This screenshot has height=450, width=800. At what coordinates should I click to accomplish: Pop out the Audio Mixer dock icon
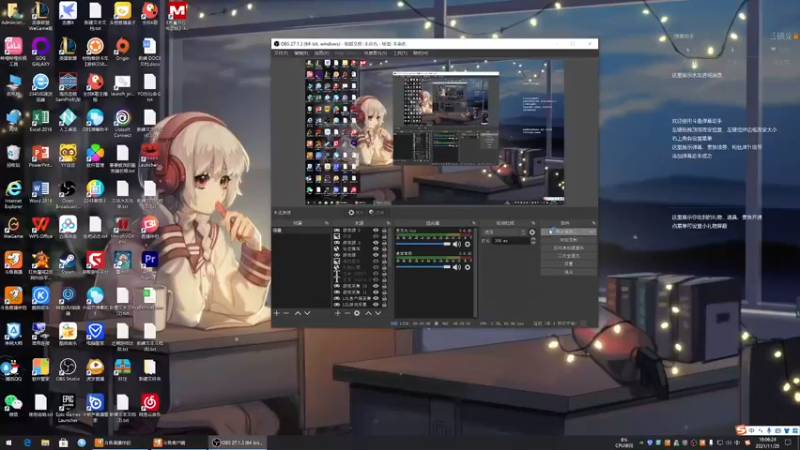point(474,223)
